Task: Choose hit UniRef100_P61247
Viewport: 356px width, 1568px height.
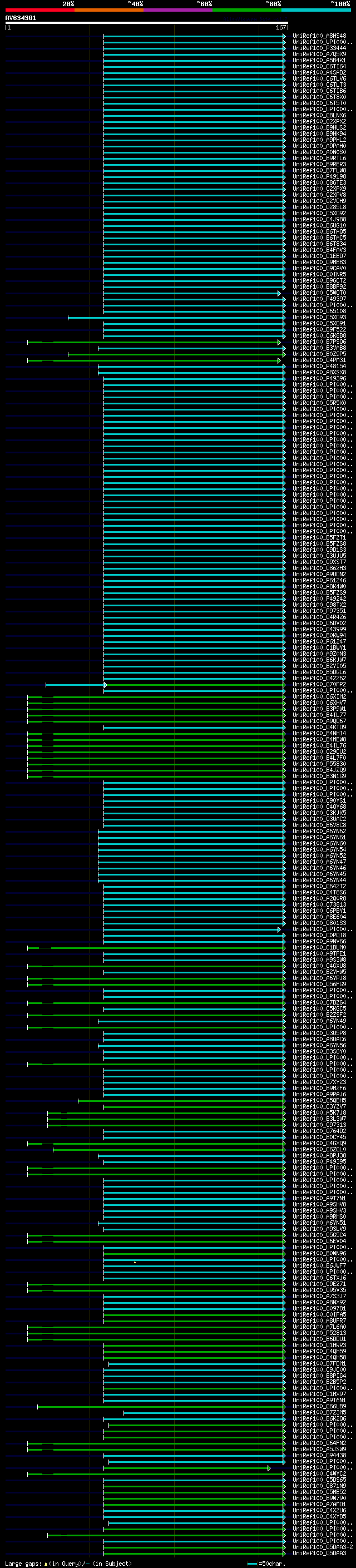Action: click(319, 641)
